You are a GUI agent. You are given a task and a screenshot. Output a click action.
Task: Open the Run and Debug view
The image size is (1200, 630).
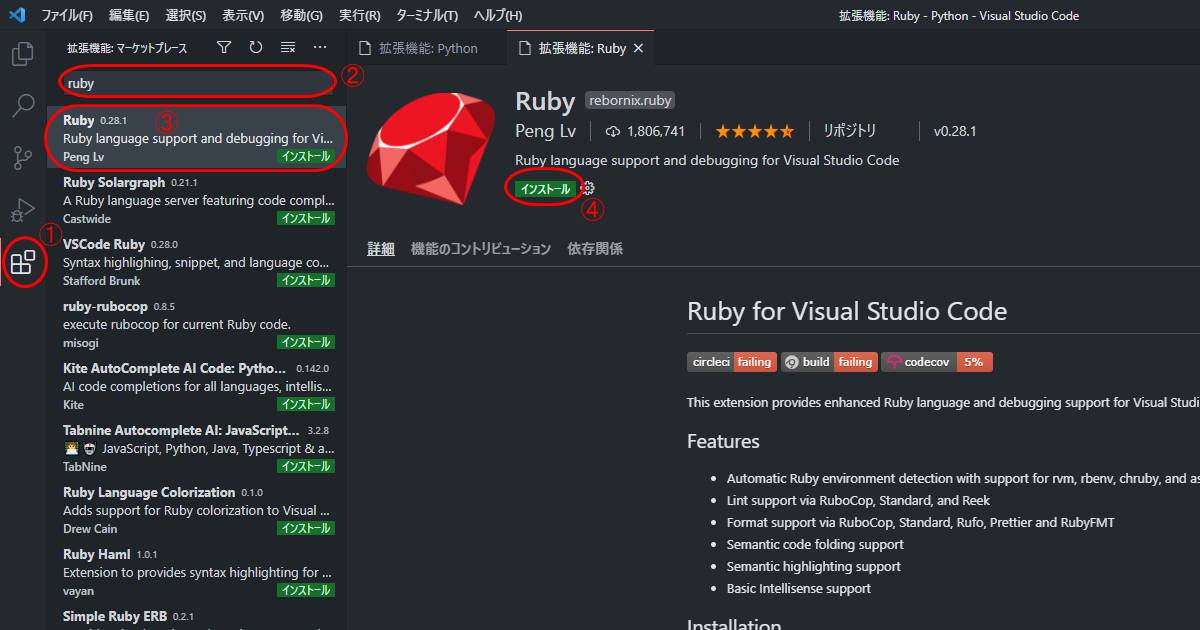tap(22, 210)
